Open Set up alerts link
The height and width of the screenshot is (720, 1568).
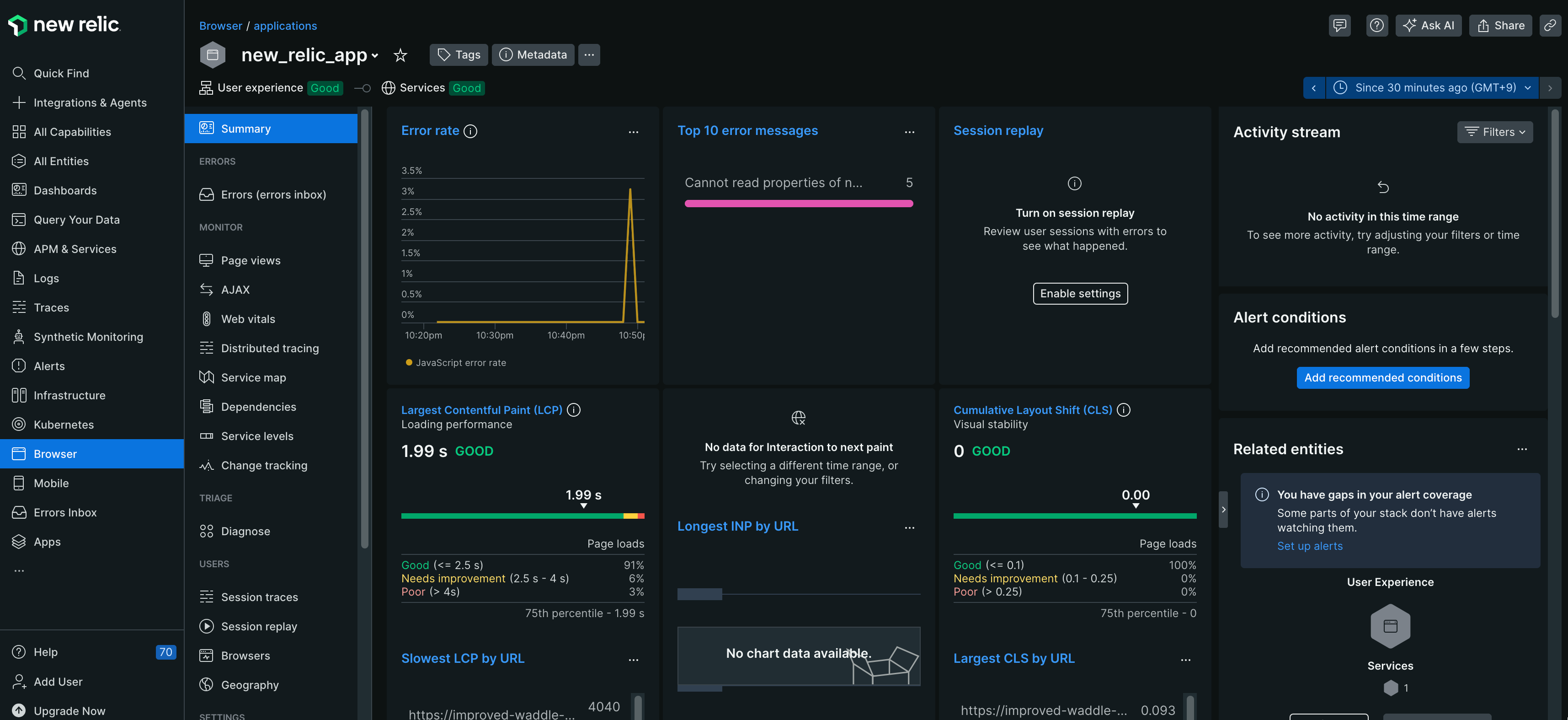coord(1309,546)
